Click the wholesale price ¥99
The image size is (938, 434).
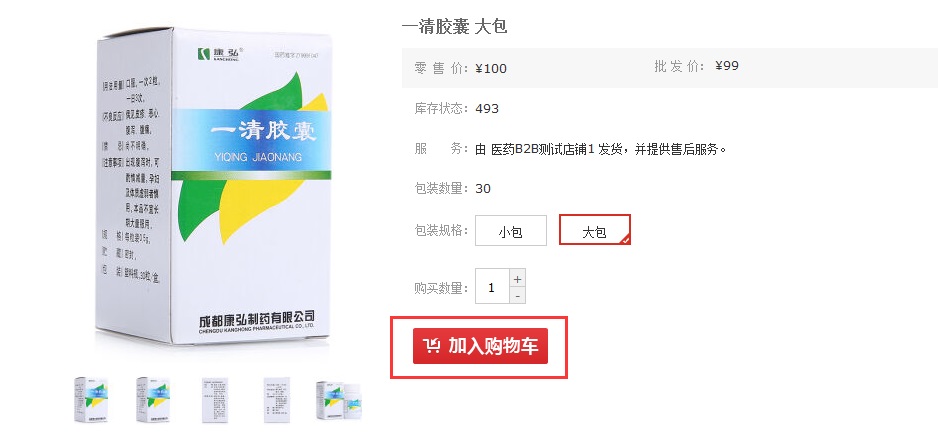tap(727, 66)
